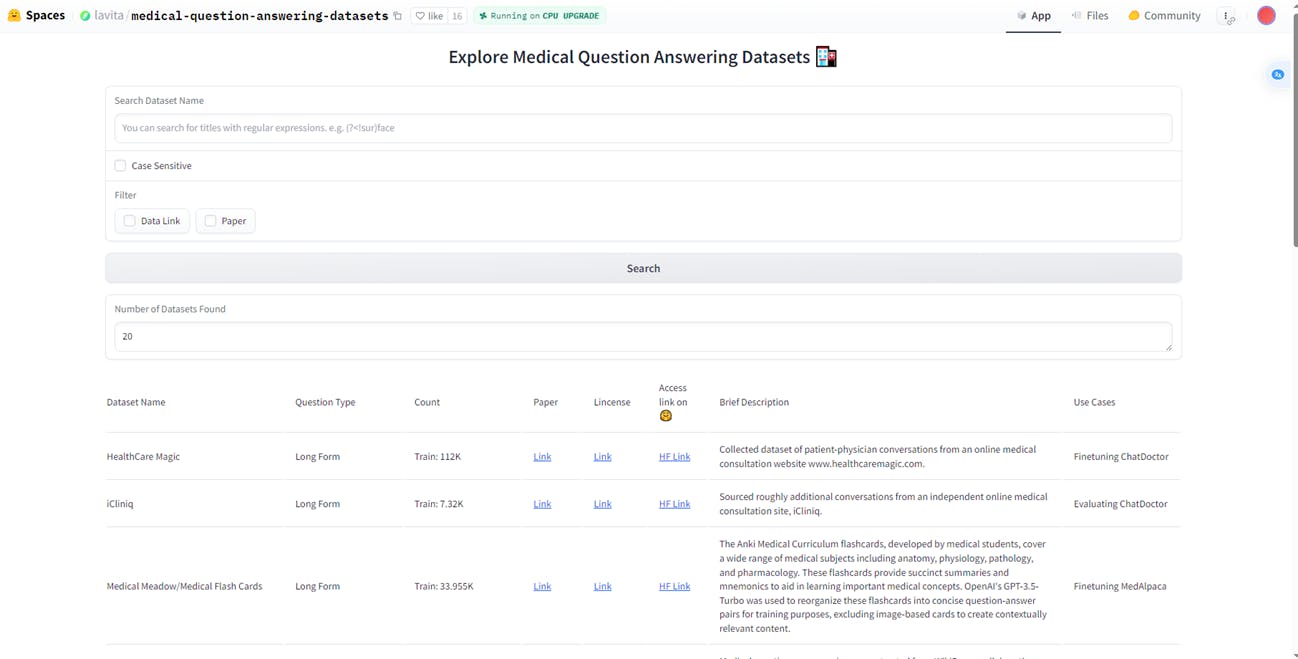Select the iCliniq dataset name cell
The image size is (1298, 659).
120,504
